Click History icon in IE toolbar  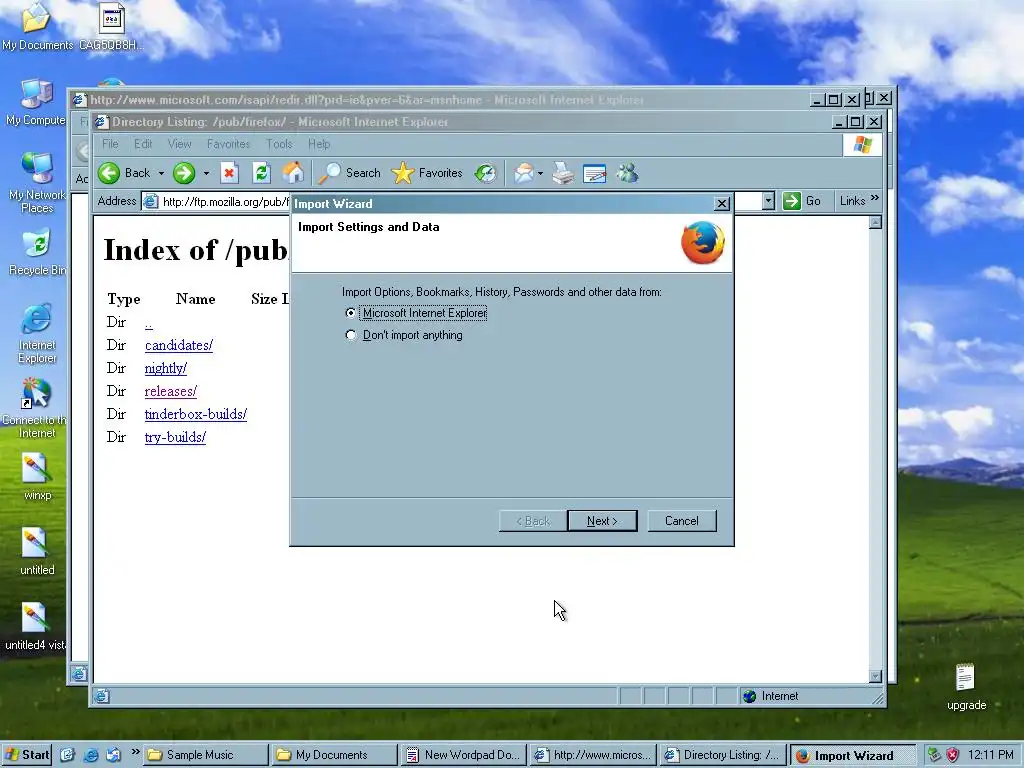486,173
